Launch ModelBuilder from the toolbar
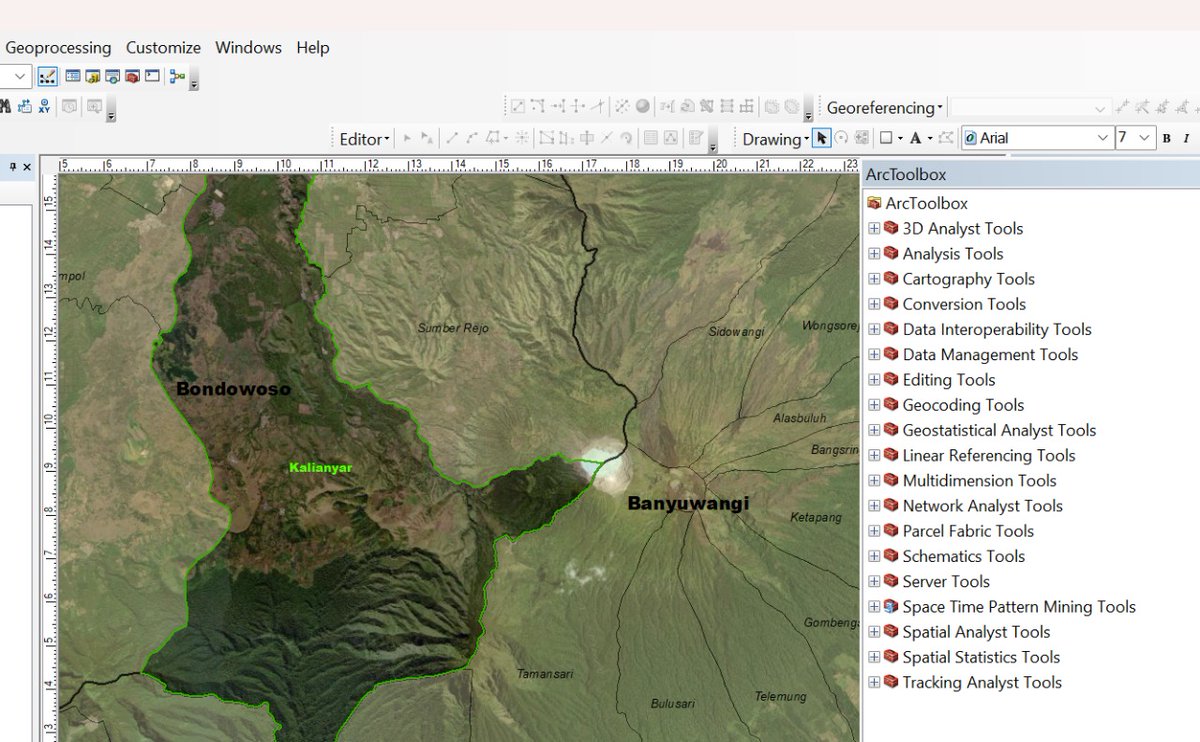Screen dimensions: 1200x742 (177, 76)
